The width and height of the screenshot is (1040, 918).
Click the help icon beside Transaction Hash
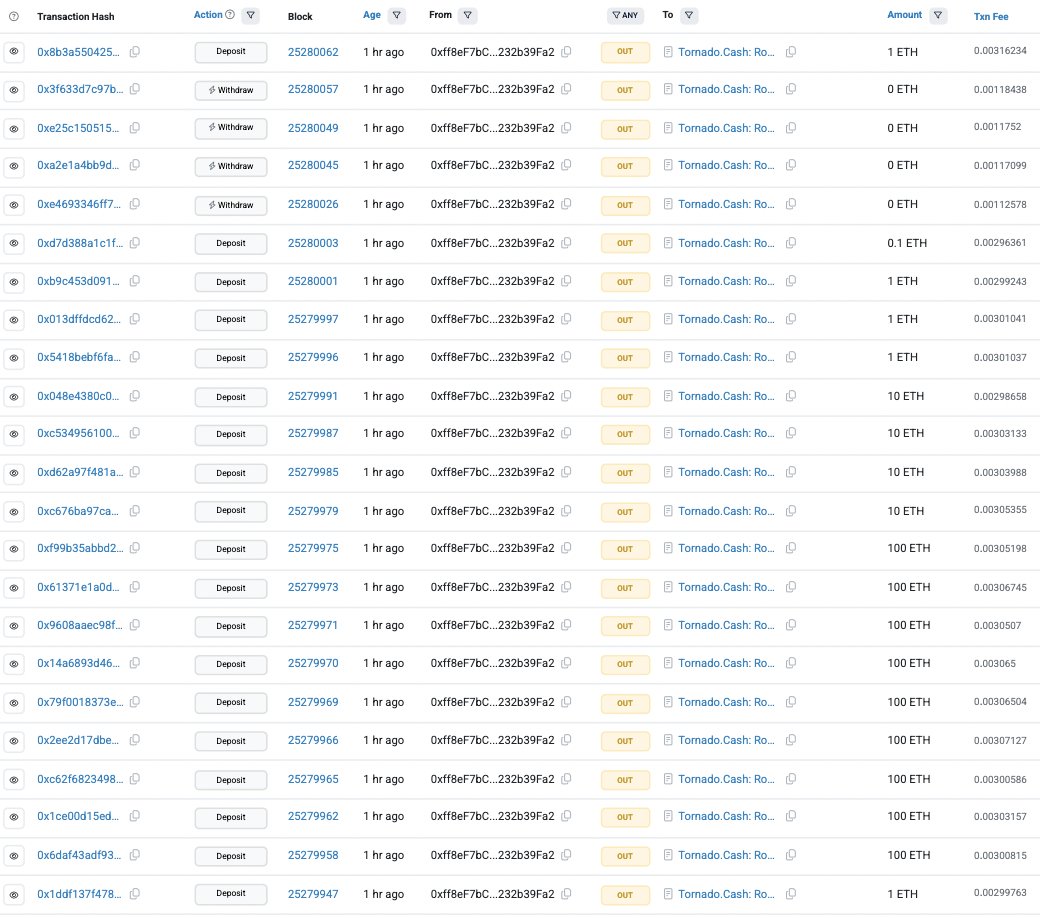click(14, 17)
